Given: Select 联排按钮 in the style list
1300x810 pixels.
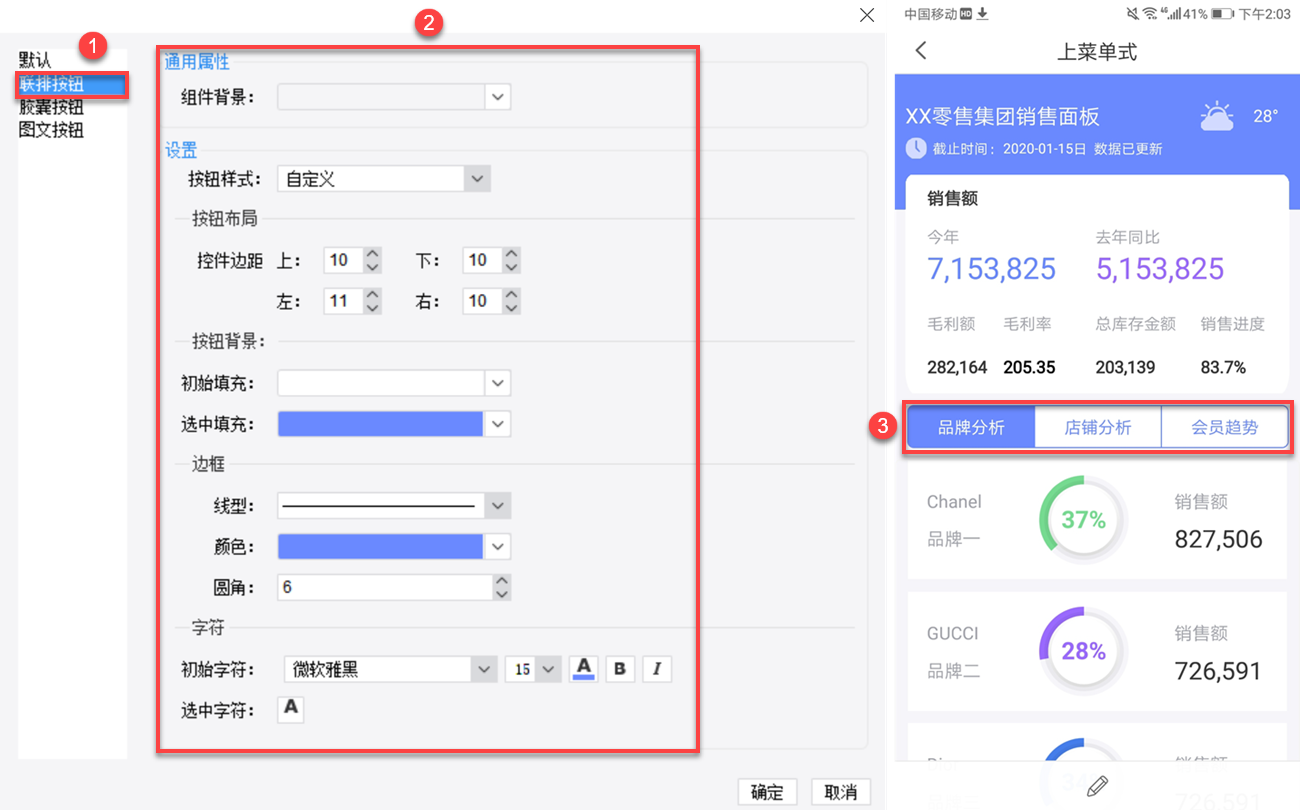Looking at the screenshot, I should [72, 84].
